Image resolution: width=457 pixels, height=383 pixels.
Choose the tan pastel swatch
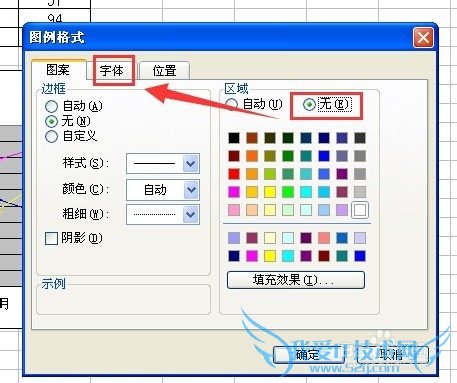[252, 210]
